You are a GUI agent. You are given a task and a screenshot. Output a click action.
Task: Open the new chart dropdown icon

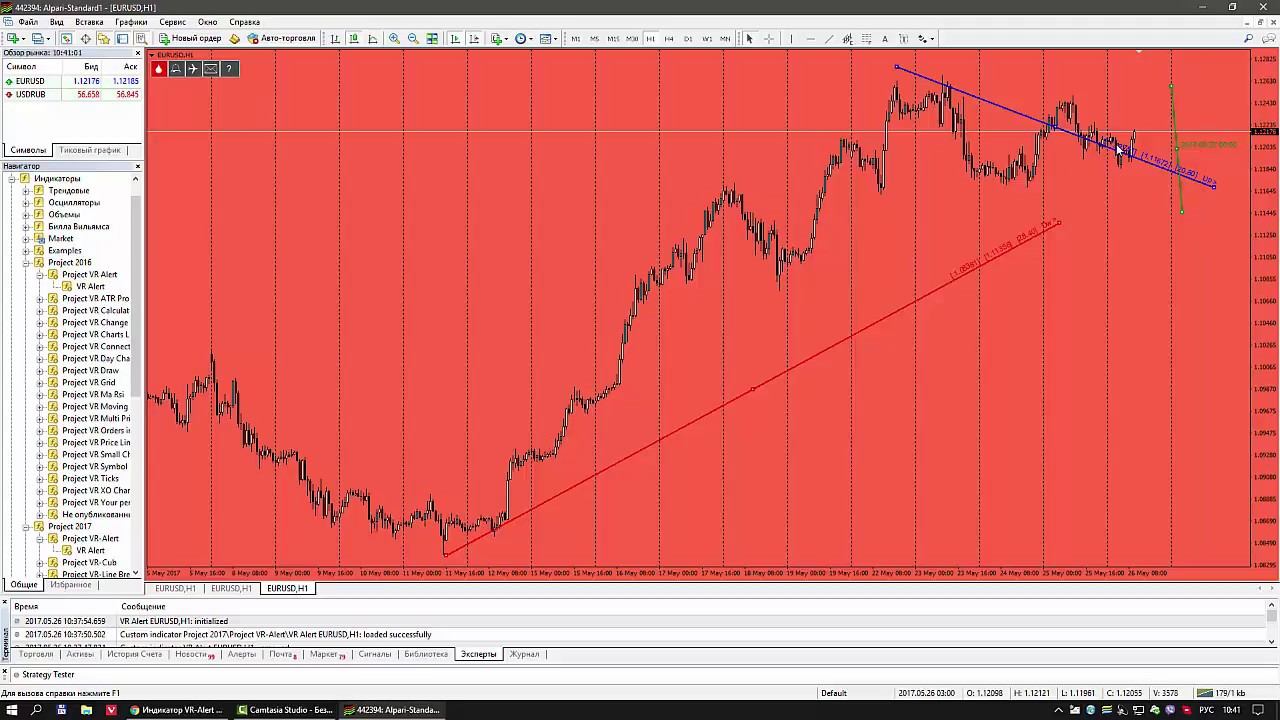click(17, 39)
